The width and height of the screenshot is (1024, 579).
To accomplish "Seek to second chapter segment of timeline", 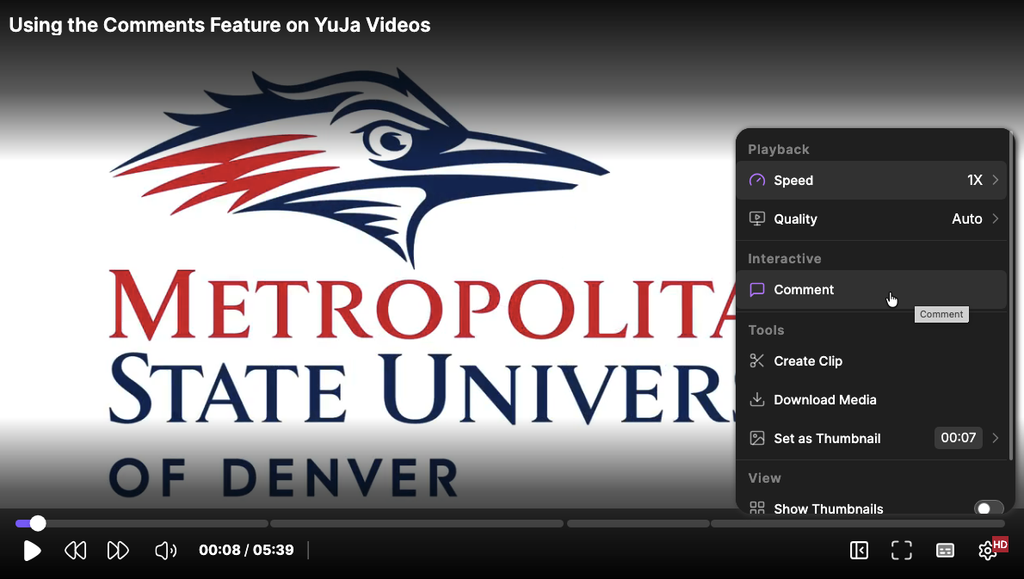I will point(417,524).
